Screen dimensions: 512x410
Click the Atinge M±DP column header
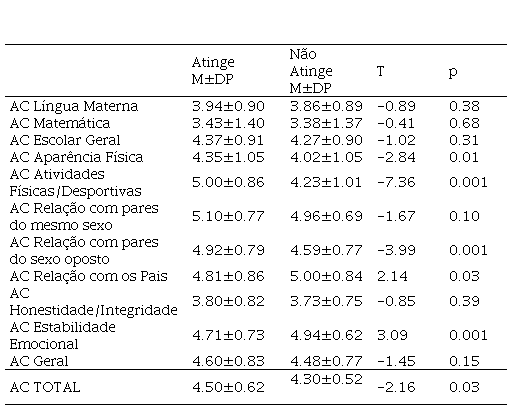click(x=213, y=71)
